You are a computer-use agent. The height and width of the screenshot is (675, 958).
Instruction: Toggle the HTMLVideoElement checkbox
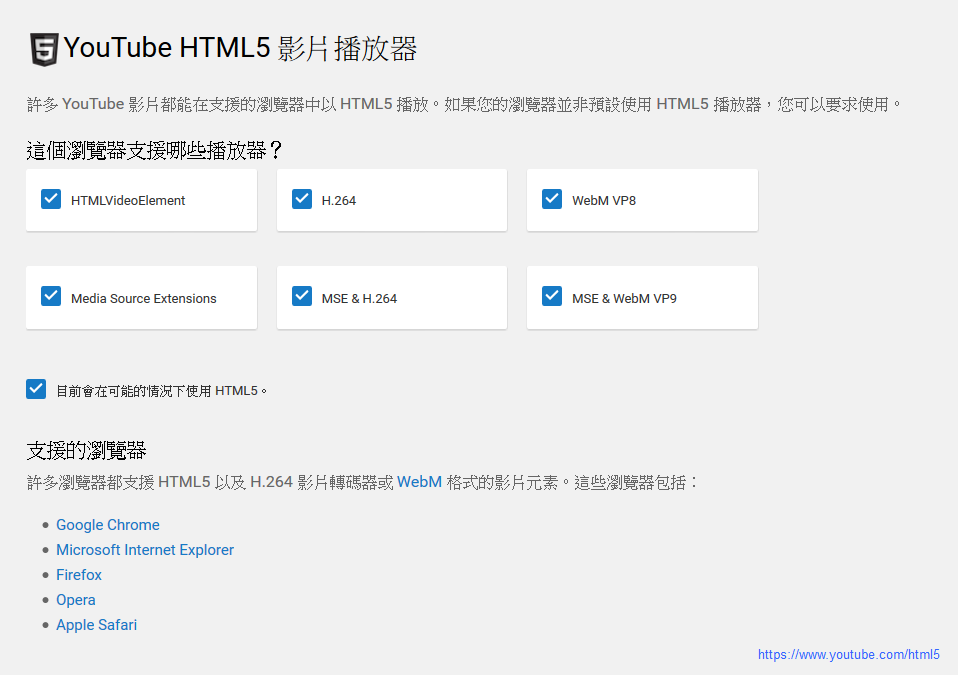point(51,199)
